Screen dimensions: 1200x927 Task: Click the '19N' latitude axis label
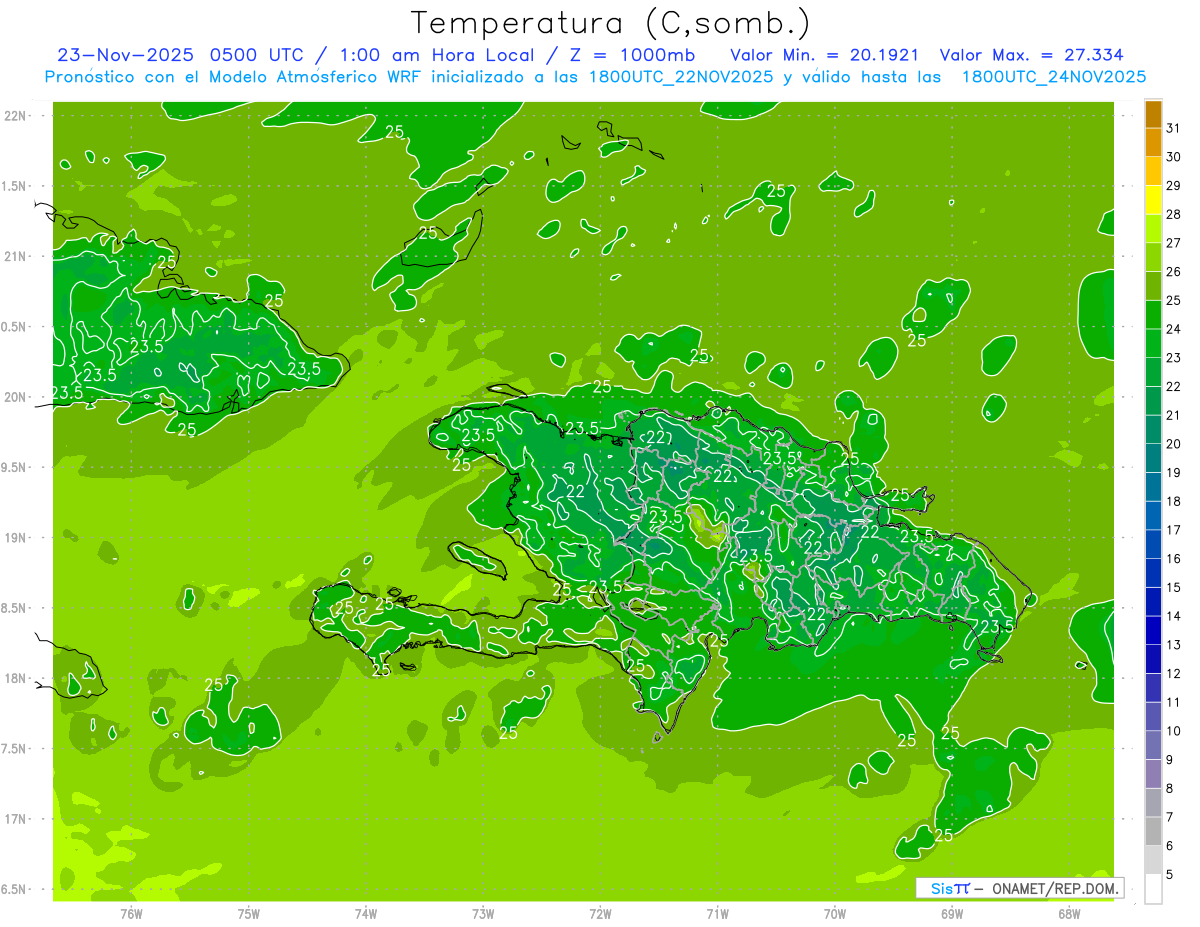(17, 538)
